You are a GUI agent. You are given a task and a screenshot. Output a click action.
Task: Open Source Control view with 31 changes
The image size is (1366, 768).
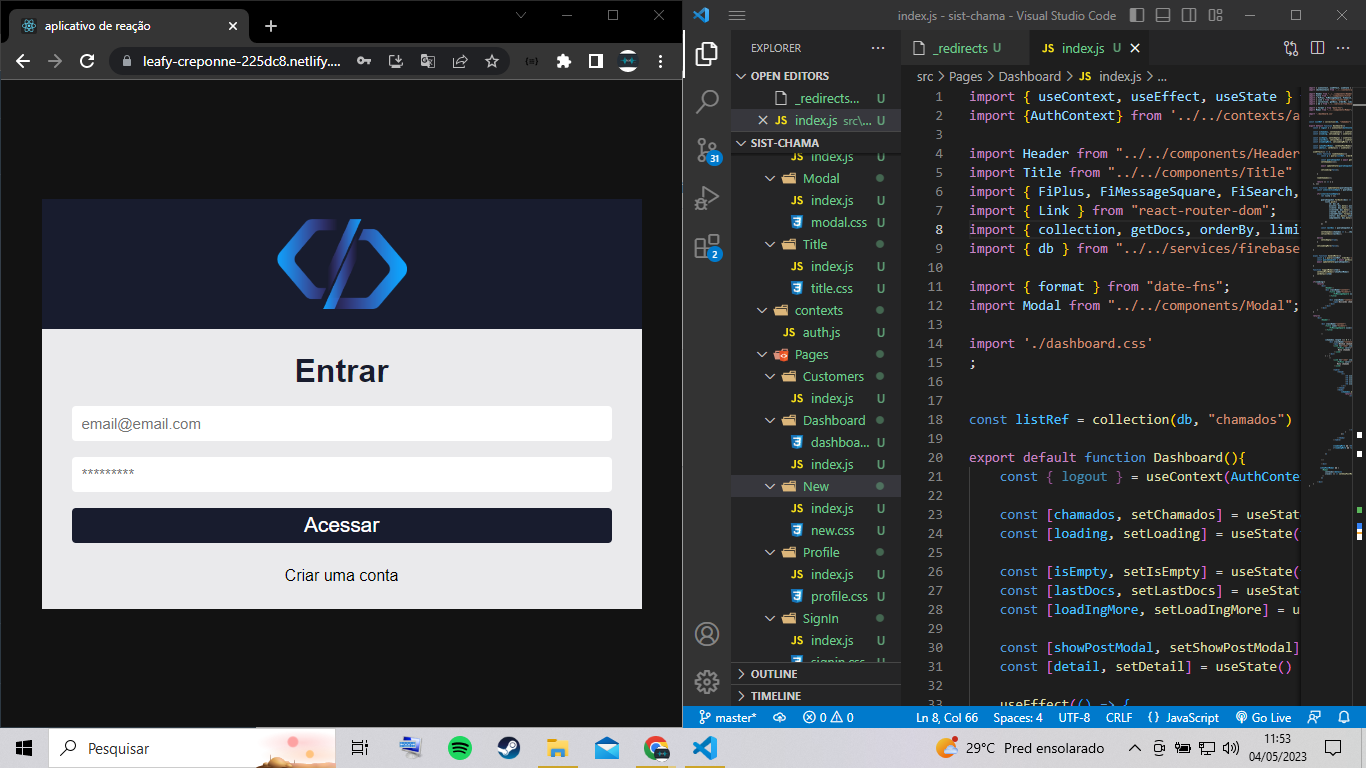click(x=707, y=150)
